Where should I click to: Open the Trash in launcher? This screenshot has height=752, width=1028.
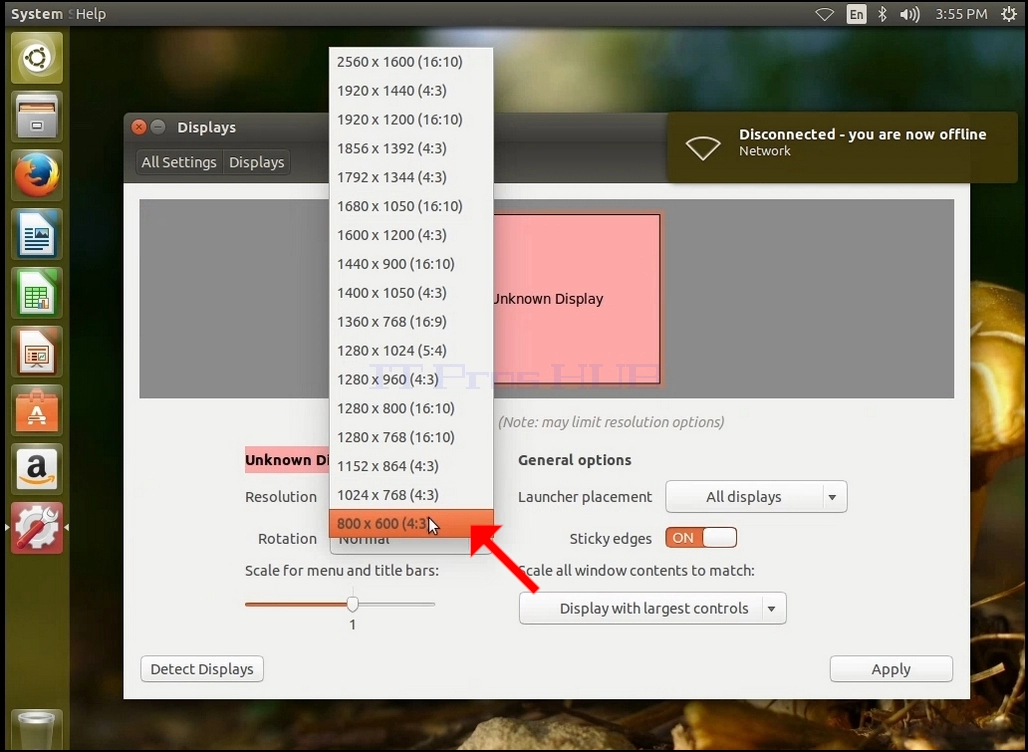(37, 730)
